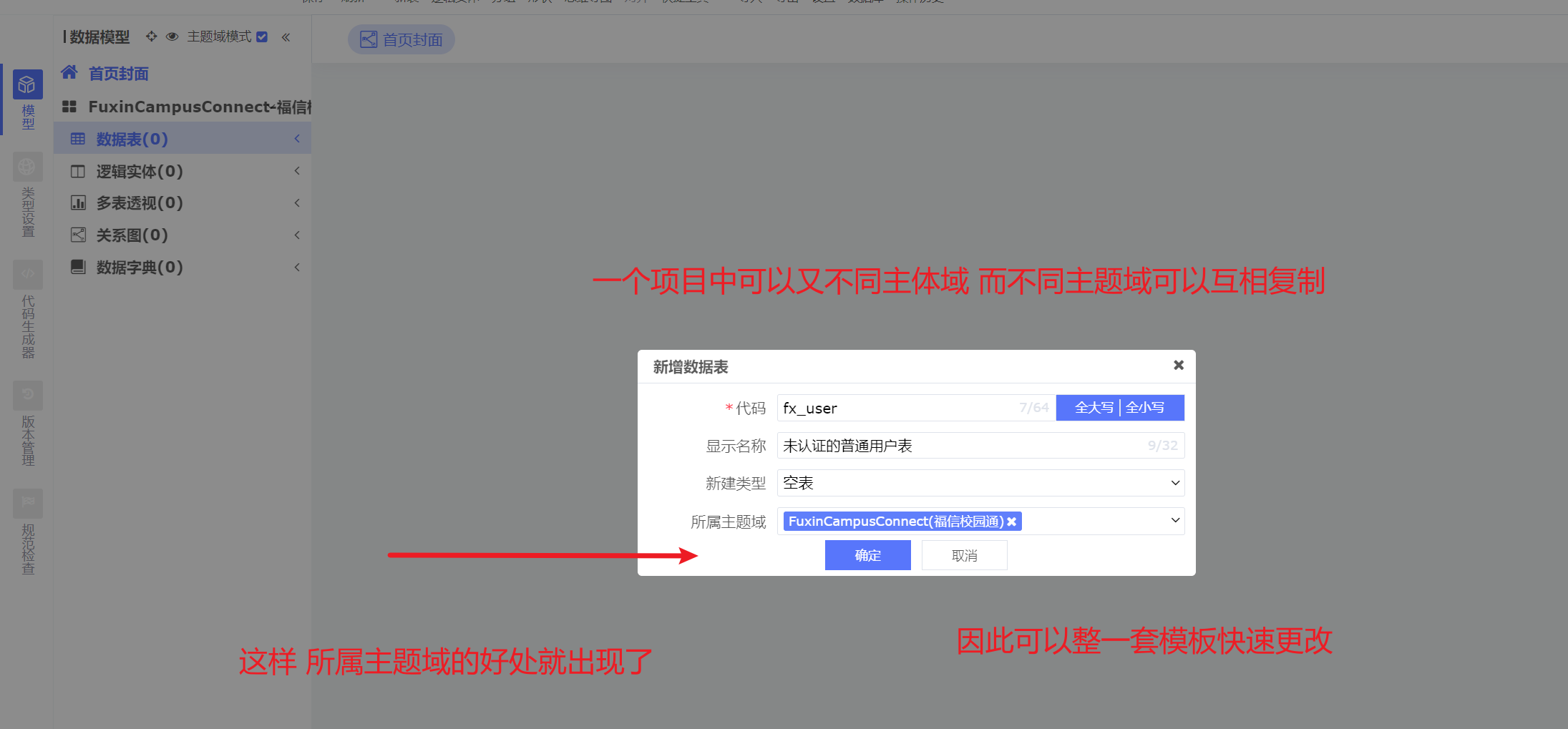
Task: Click the 多表透视(0) chart icon
Action: pos(78,203)
